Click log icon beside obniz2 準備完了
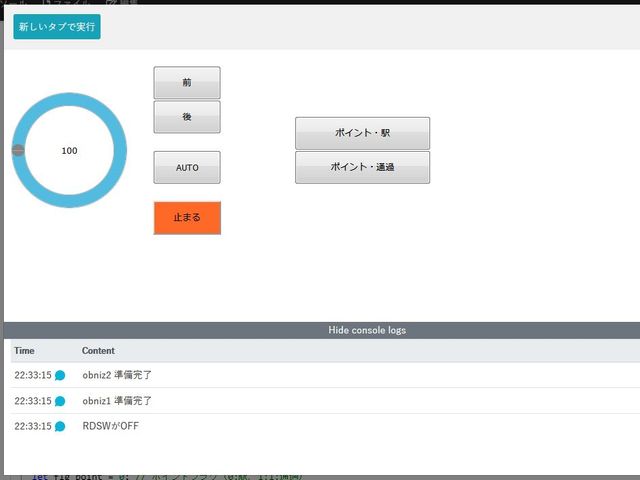Viewport: 640px width, 480px height. tap(60, 375)
